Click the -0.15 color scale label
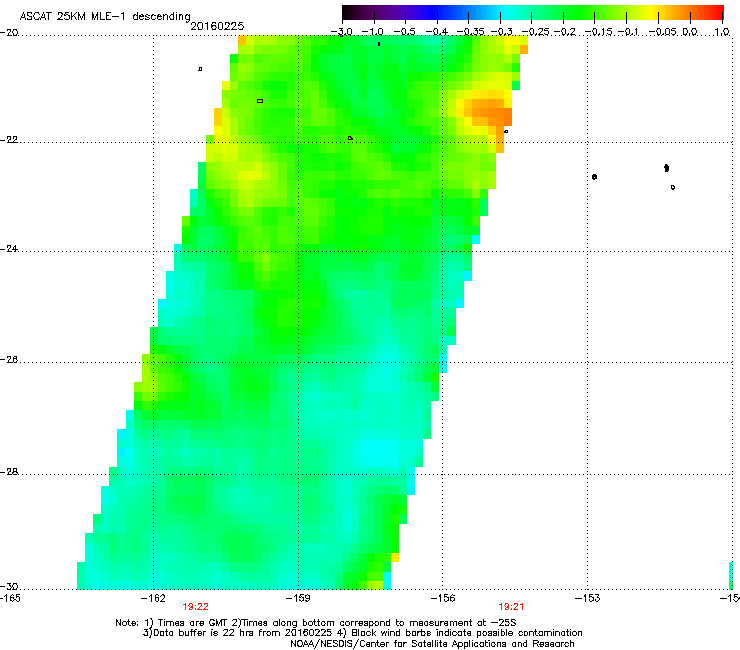This screenshot has height=650, width=740. [598, 32]
